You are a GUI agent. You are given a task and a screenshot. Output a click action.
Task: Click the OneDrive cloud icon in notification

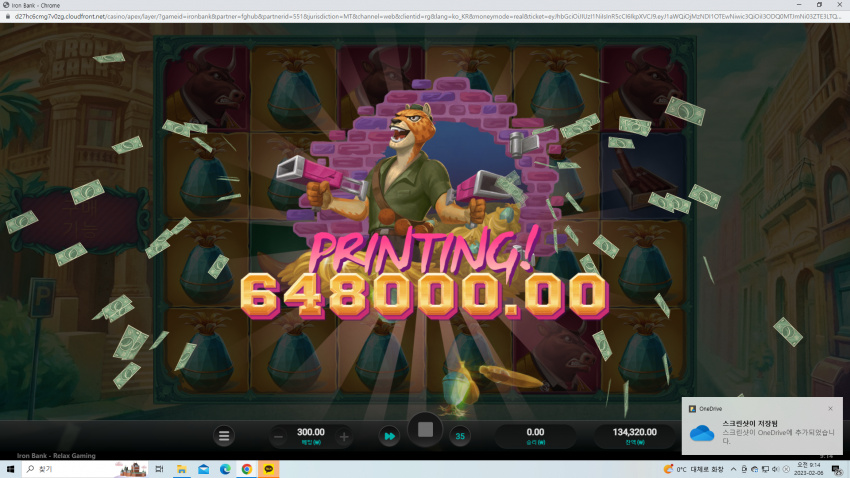click(x=702, y=433)
